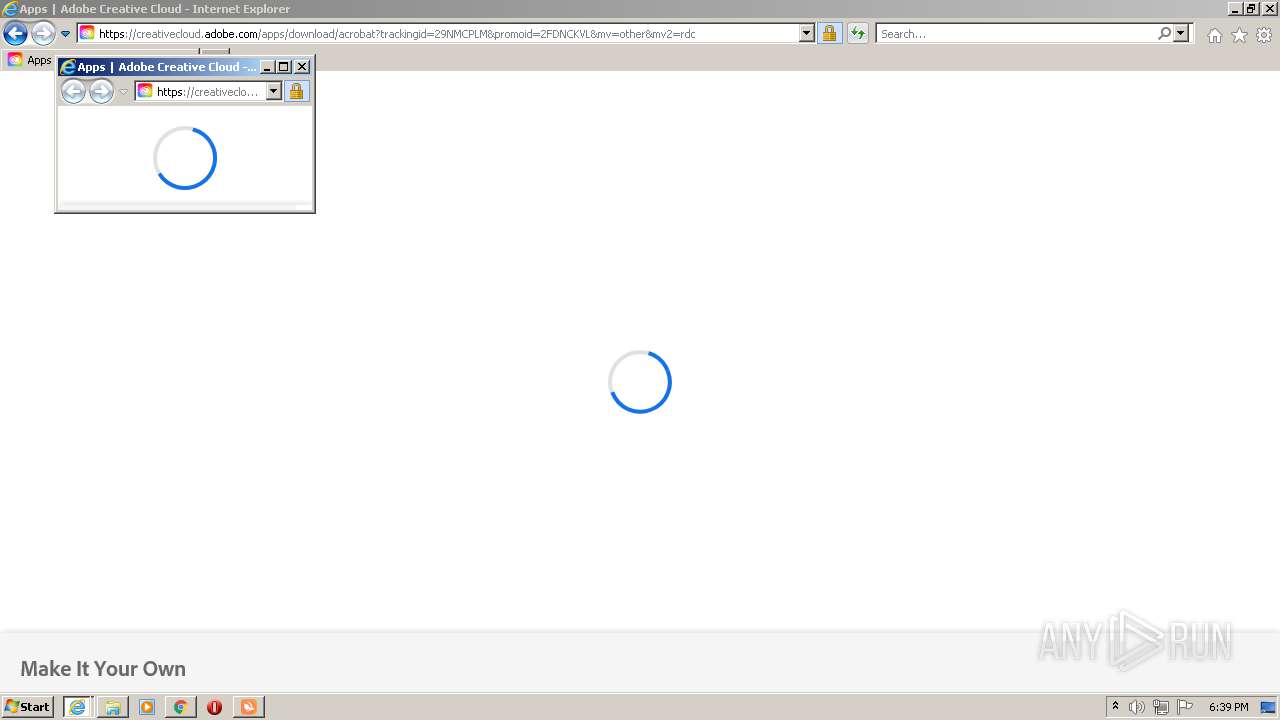Open Action Center flag icon

pyautogui.click(x=1185, y=707)
